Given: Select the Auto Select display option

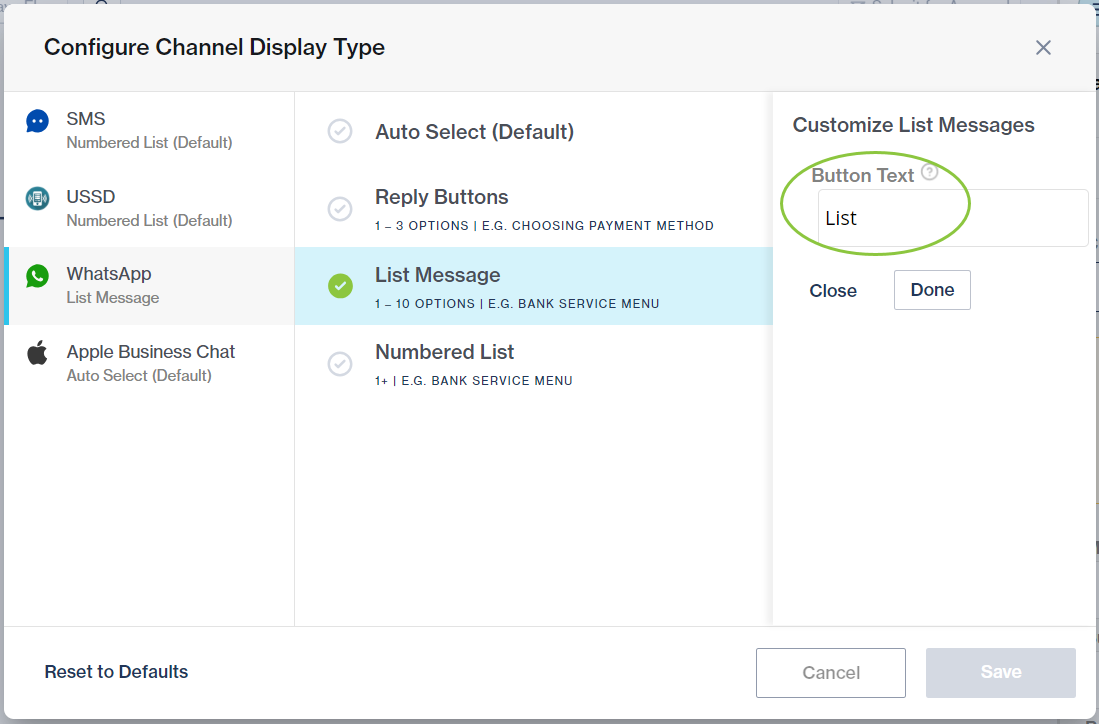Looking at the screenshot, I should pos(474,131).
